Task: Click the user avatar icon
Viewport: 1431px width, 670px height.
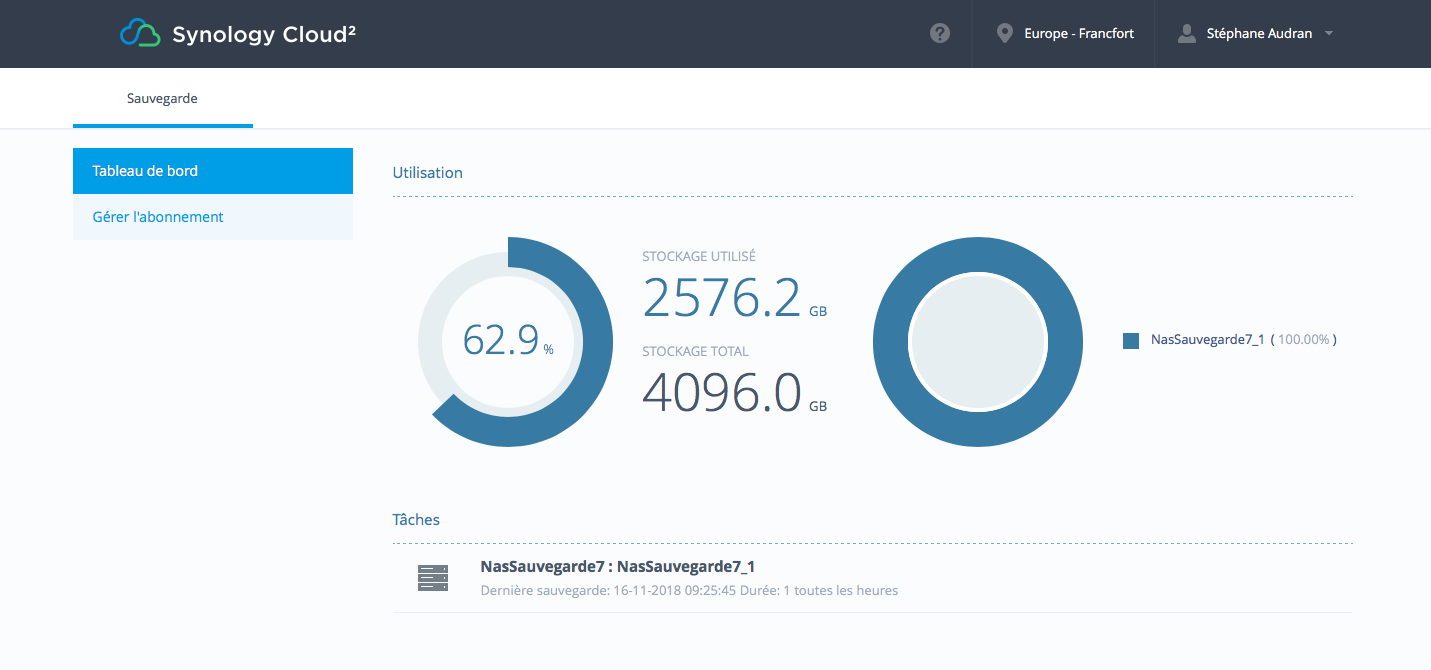Action: 1186,34
